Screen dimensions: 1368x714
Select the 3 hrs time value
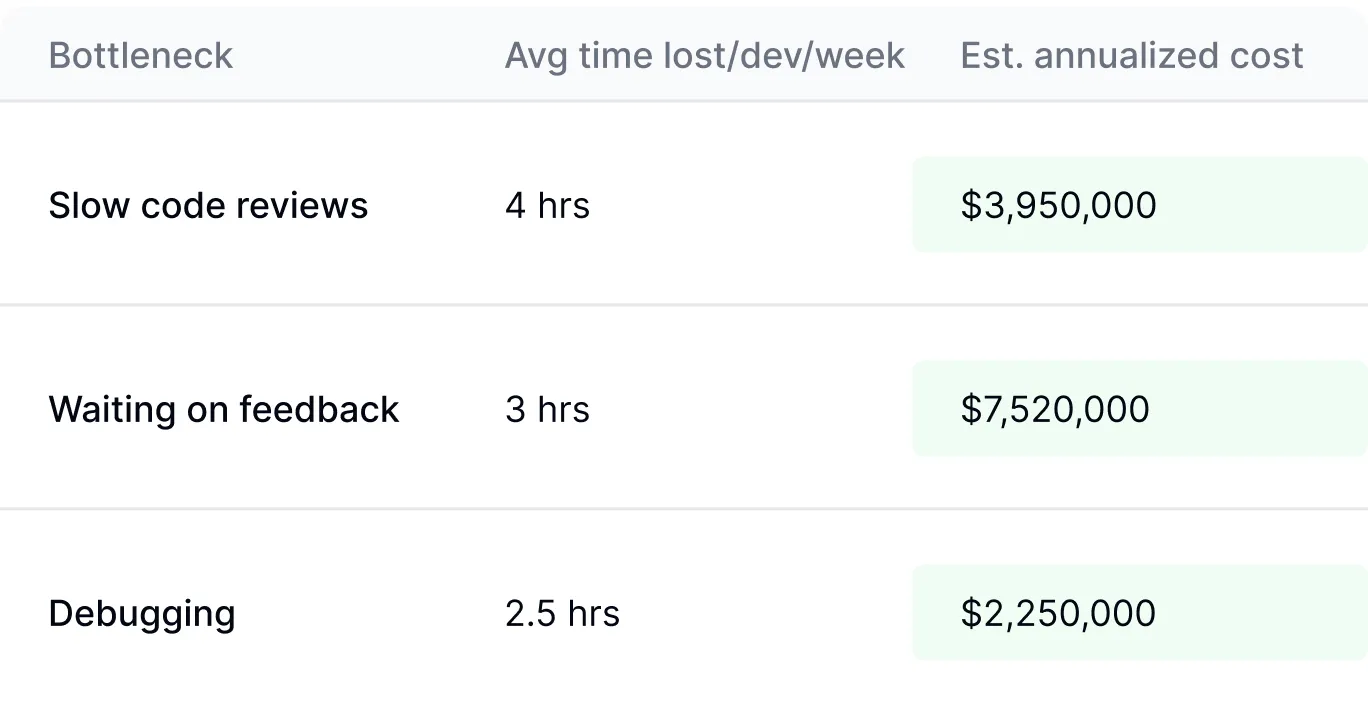click(x=547, y=410)
